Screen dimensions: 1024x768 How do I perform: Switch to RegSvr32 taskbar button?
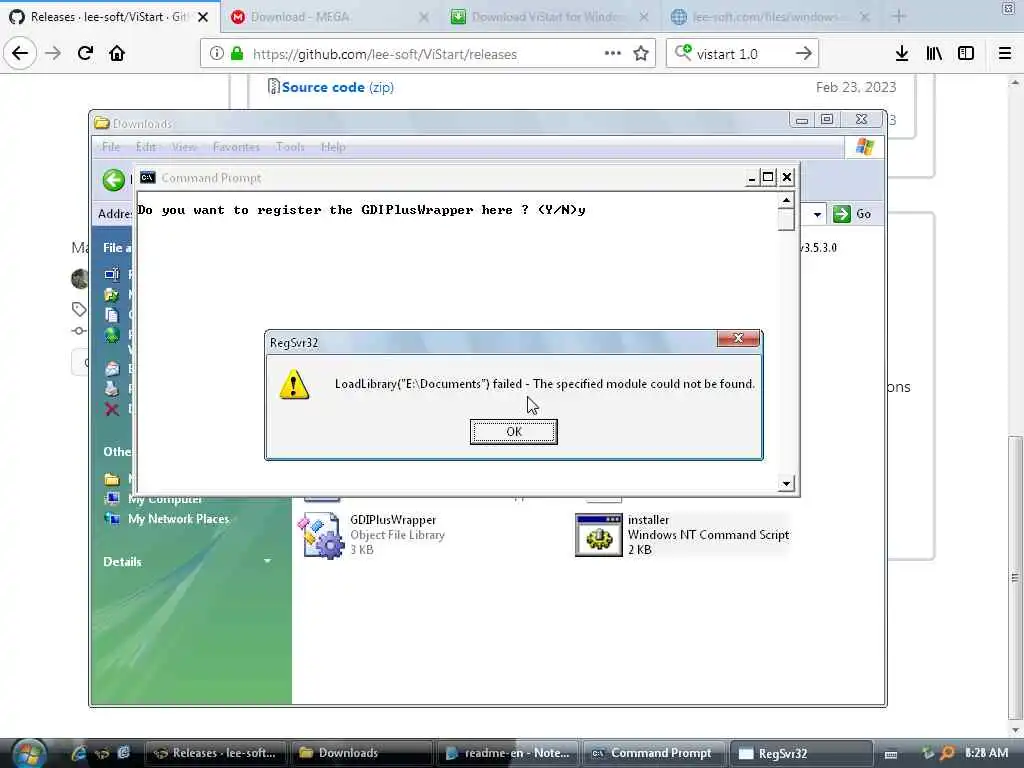801,753
